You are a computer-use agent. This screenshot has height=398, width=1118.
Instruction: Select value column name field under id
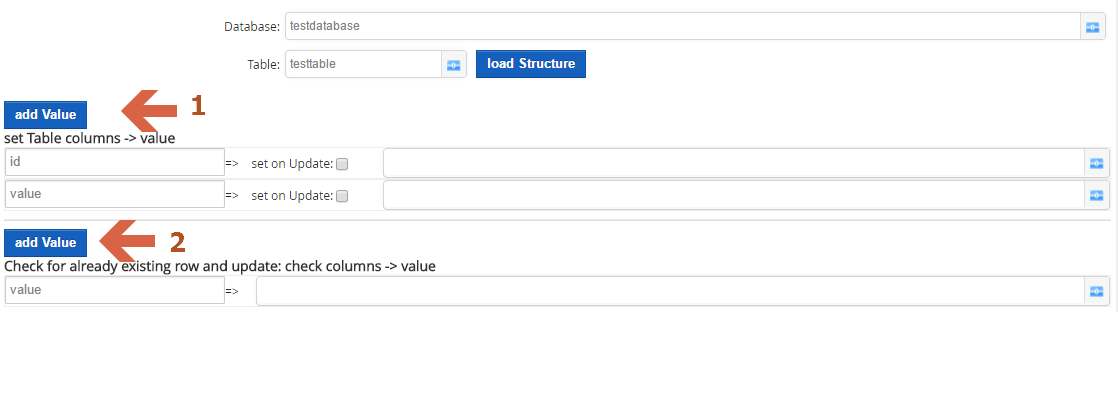pos(115,194)
